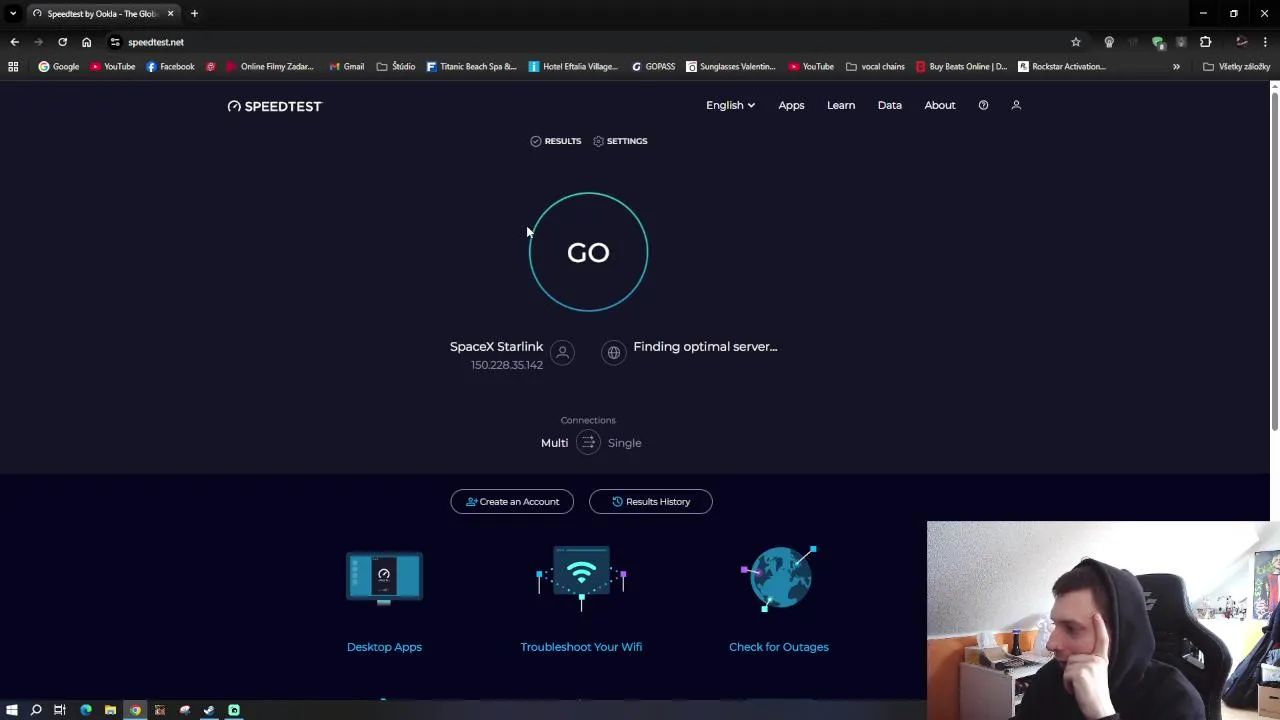Click Create an Account button
Screen dimensions: 1280x720
coord(512,502)
